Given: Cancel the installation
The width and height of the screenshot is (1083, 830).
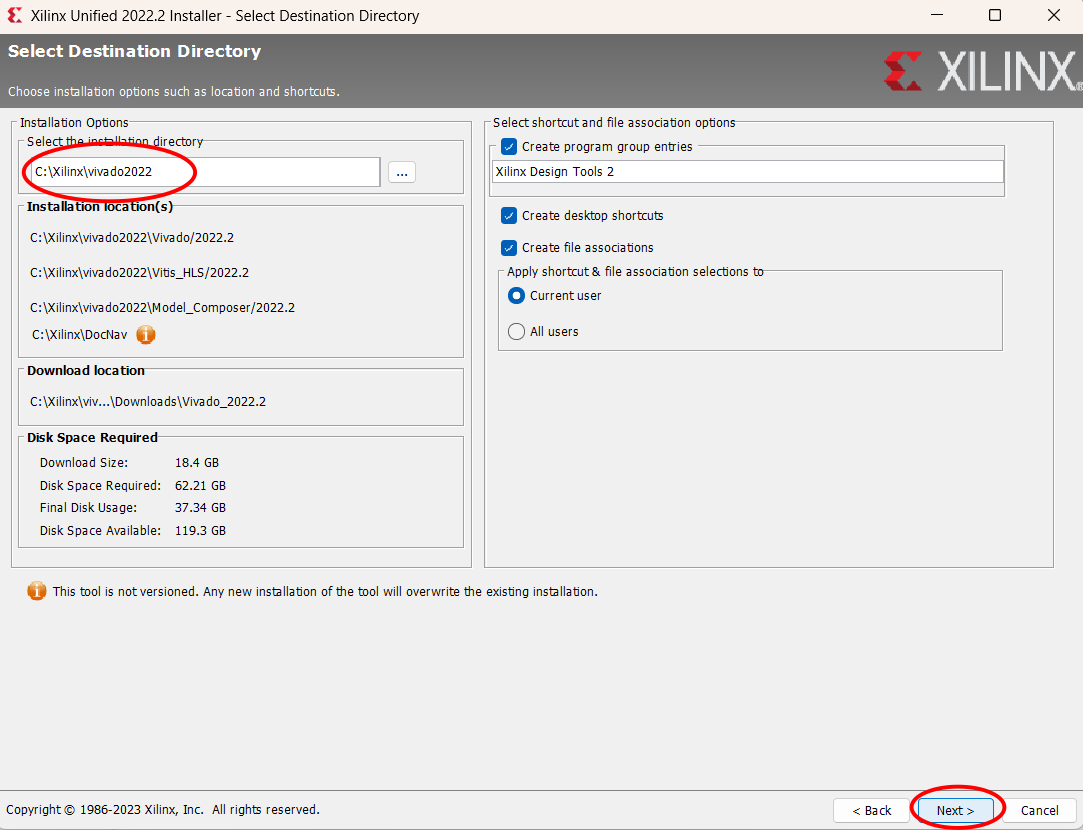Looking at the screenshot, I should pyautogui.click(x=1039, y=810).
